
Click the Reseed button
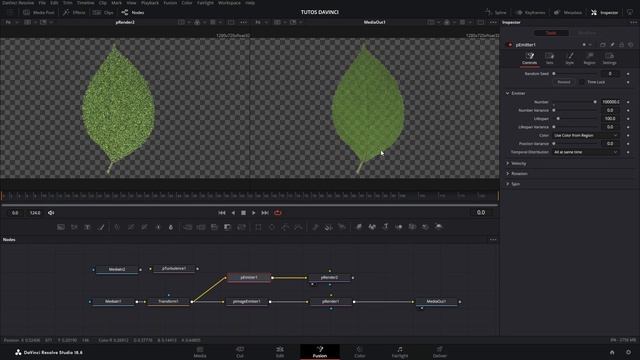pos(564,82)
